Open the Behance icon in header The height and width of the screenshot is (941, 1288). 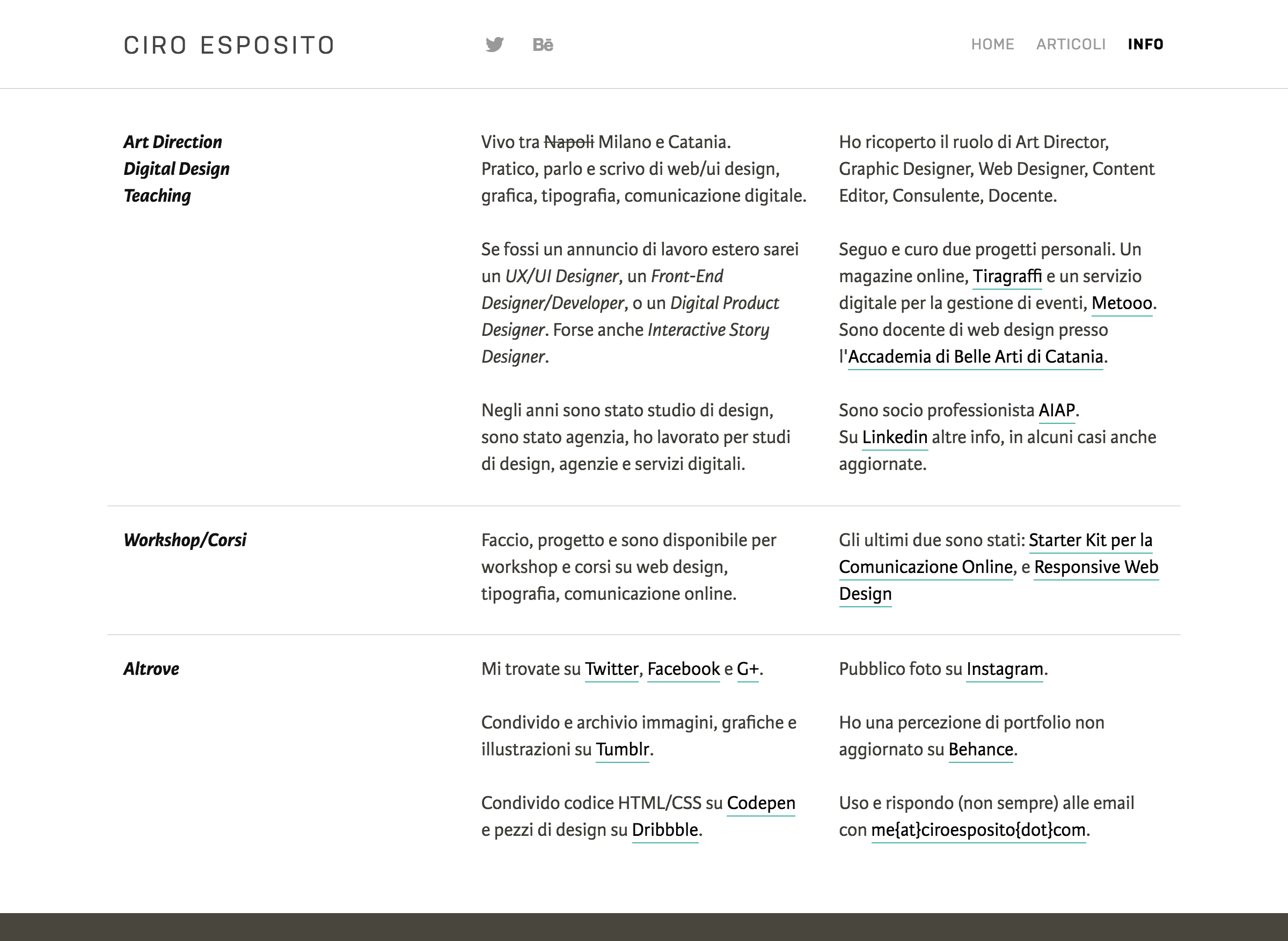pos(543,45)
